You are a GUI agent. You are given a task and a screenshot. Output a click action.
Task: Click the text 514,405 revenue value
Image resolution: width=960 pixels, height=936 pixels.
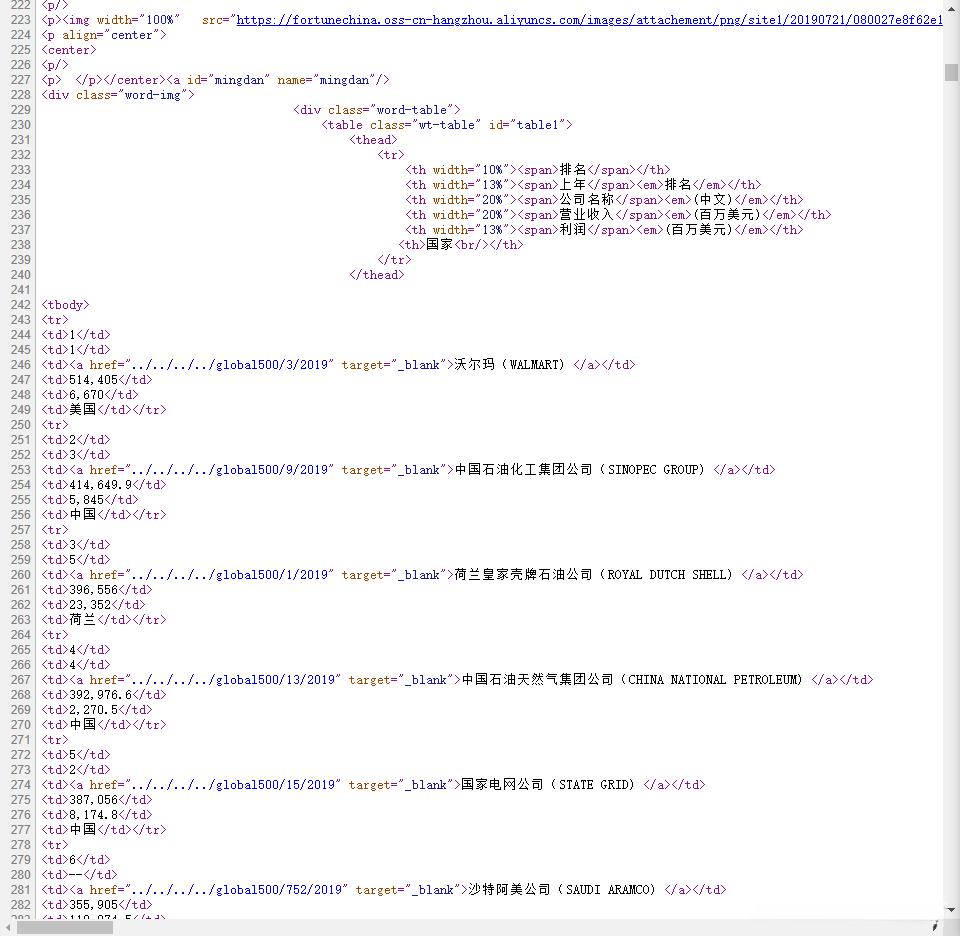pos(93,380)
